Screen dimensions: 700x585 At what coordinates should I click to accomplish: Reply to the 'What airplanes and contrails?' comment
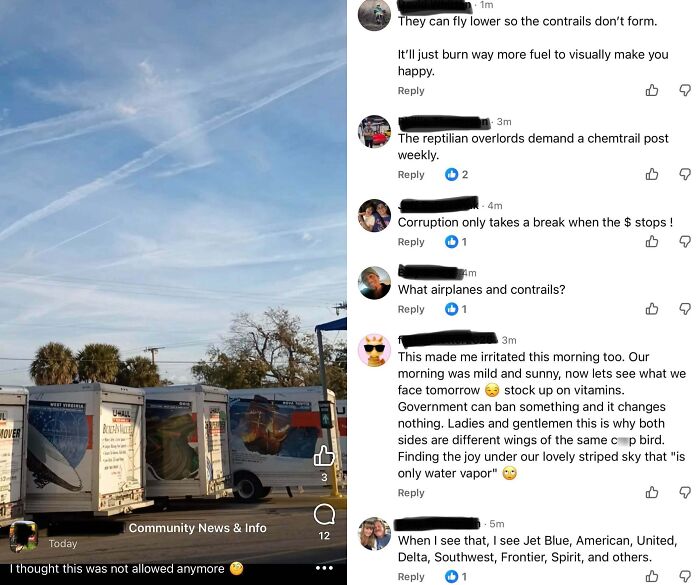[411, 309]
